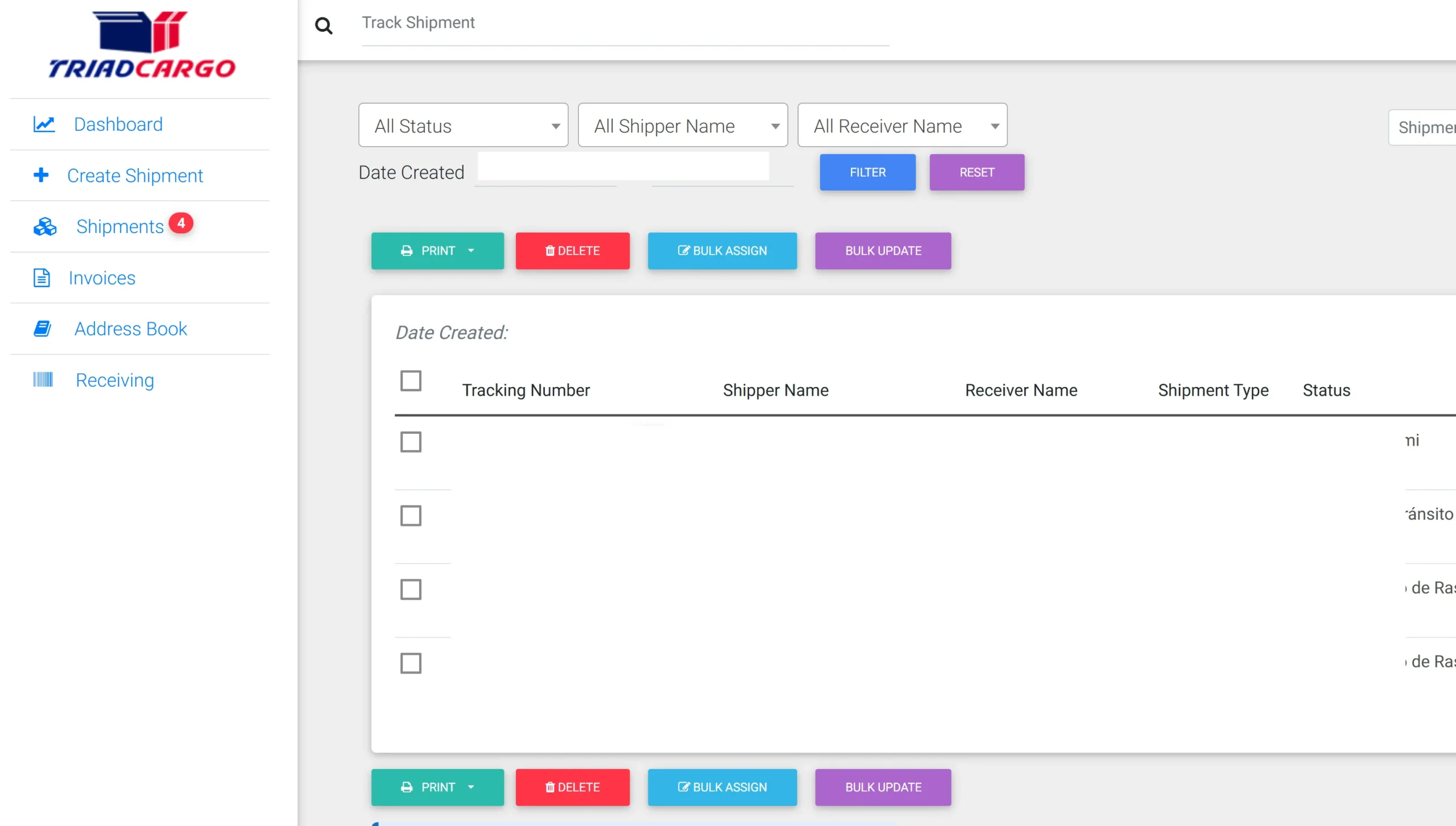Click the Create Shipment plus icon

coord(41,175)
